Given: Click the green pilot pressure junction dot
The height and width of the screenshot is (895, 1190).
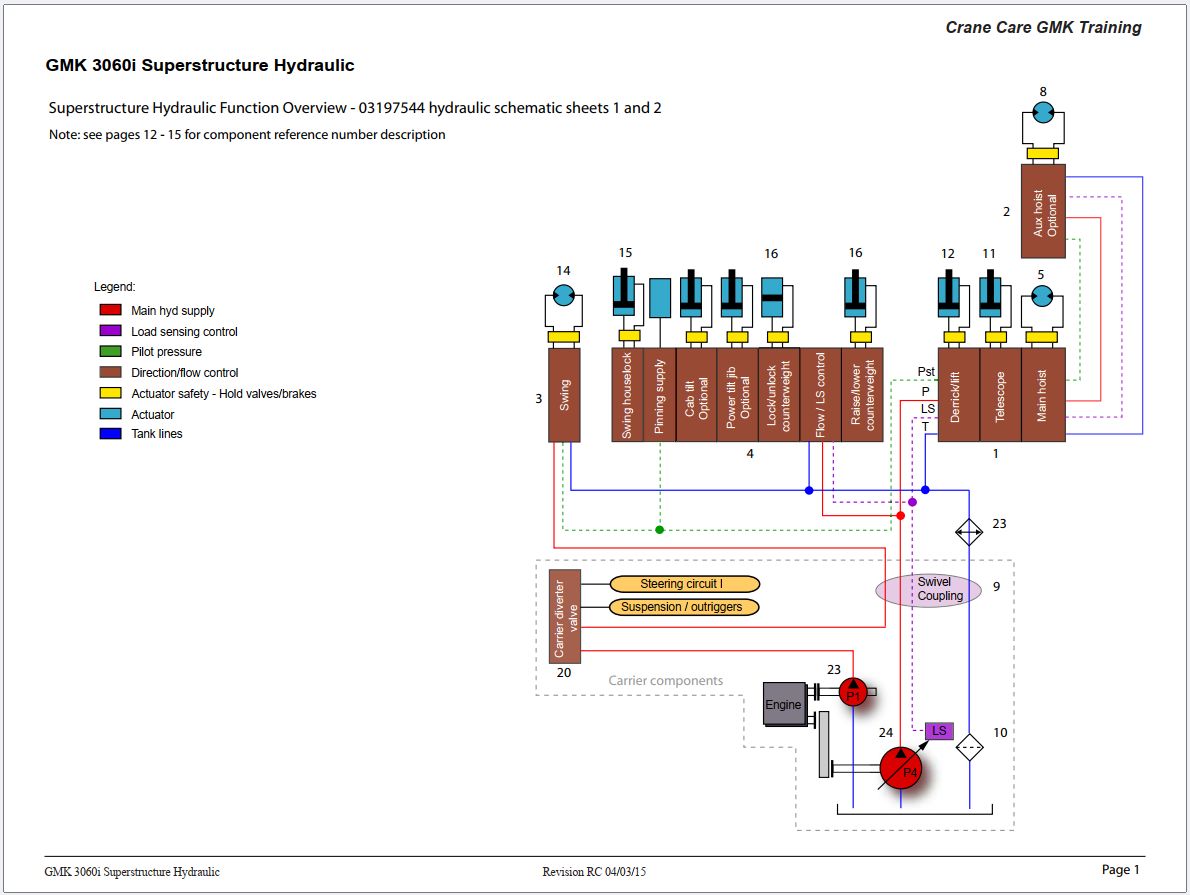Looking at the screenshot, I should pyautogui.click(x=660, y=530).
